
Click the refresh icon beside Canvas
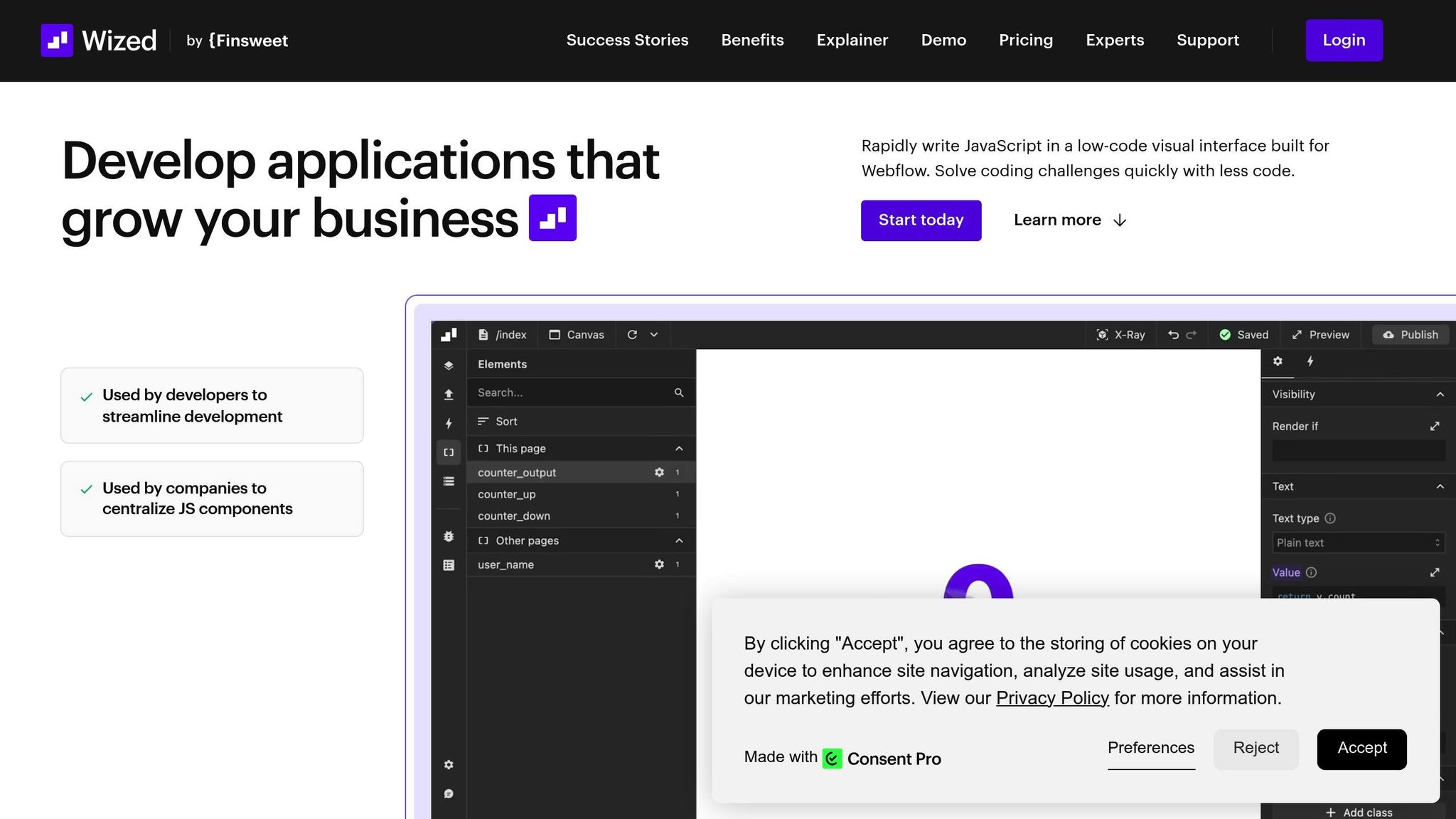click(632, 335)
